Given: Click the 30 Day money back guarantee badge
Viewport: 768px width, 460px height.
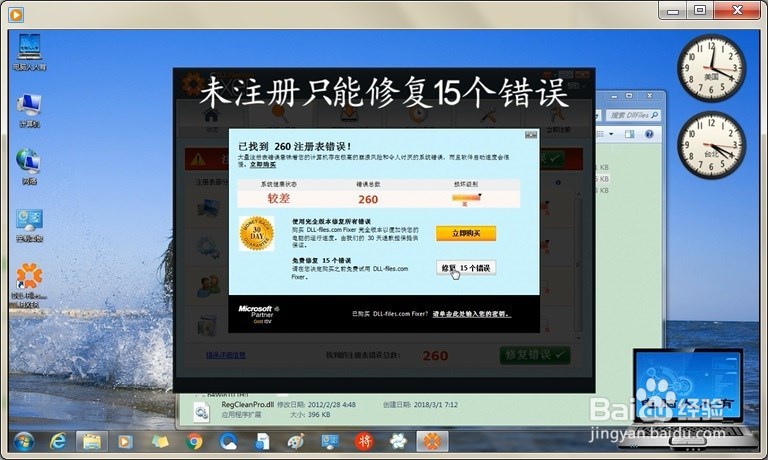Looking at the screenshot, I should click(256, 233).
